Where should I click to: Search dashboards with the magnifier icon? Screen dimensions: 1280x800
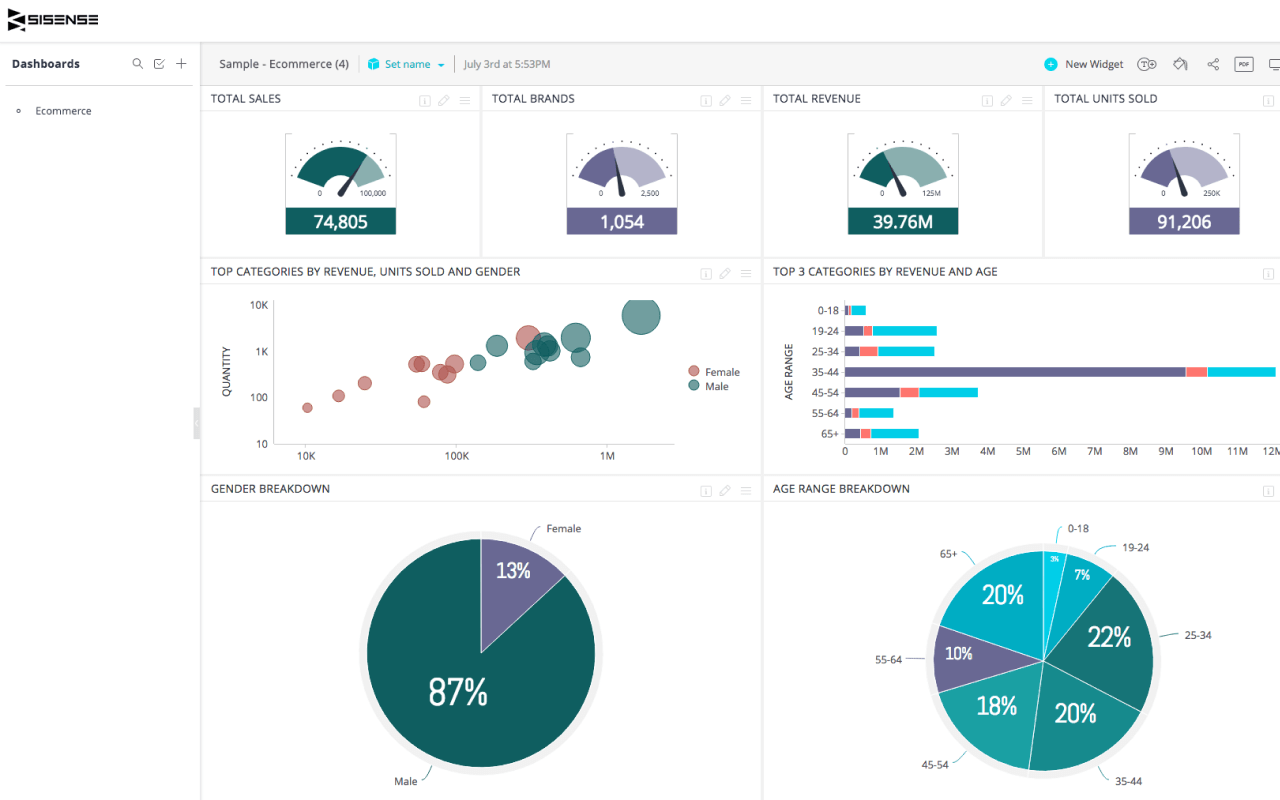(138, 64)
